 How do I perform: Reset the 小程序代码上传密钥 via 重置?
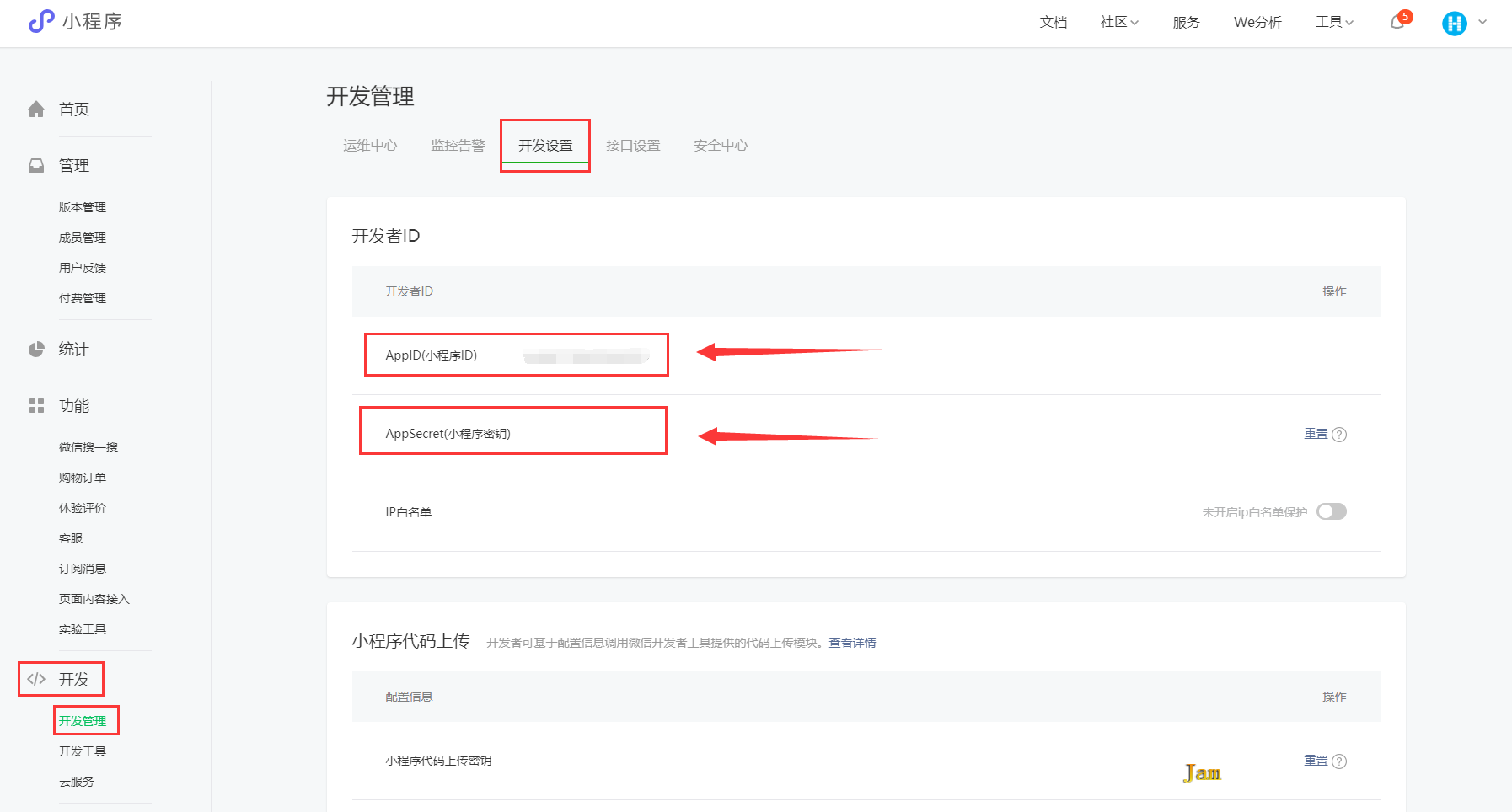pos(1316,761)
